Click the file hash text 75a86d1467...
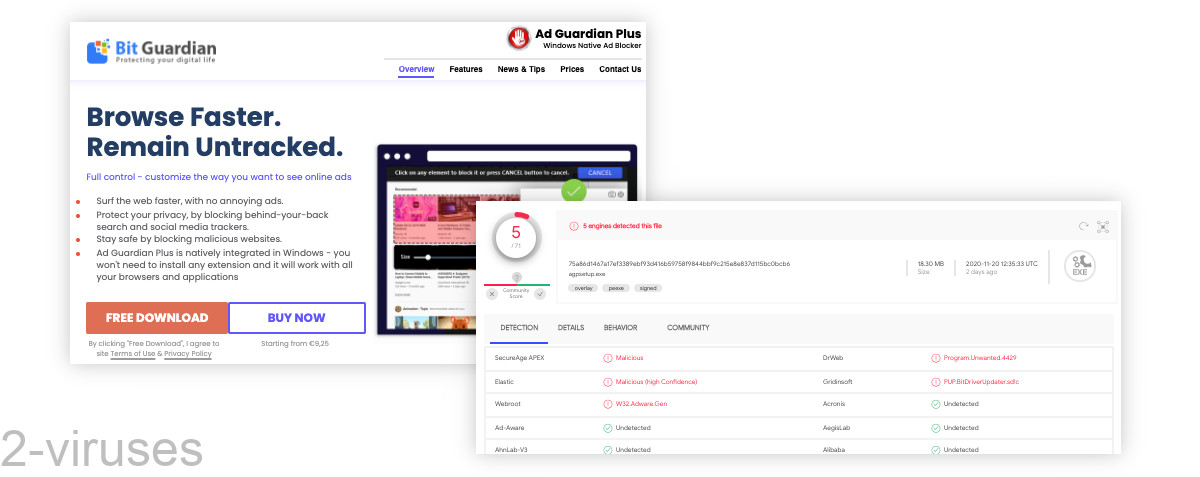The width and height of the screenshot is (1200, 477). coord(680,264)
